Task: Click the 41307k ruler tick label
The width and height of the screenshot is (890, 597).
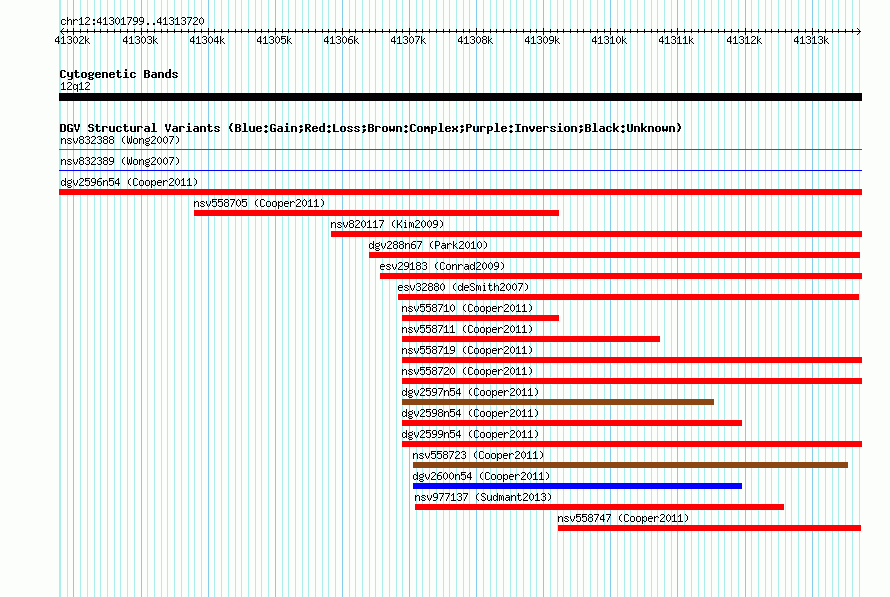Action: click(408, 40)
